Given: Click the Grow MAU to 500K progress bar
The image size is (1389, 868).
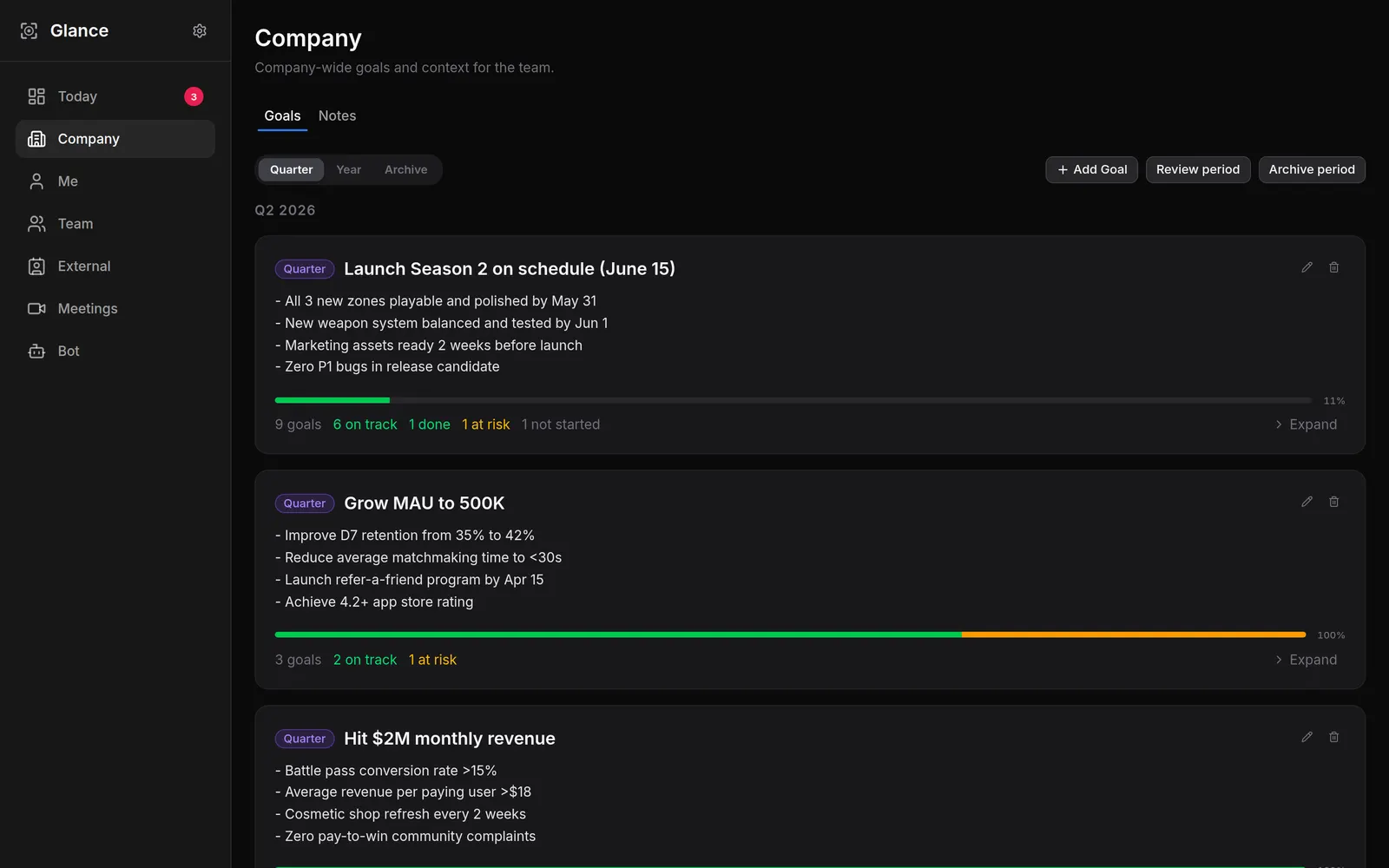Looking at the screenshot, I should (790, 635).
